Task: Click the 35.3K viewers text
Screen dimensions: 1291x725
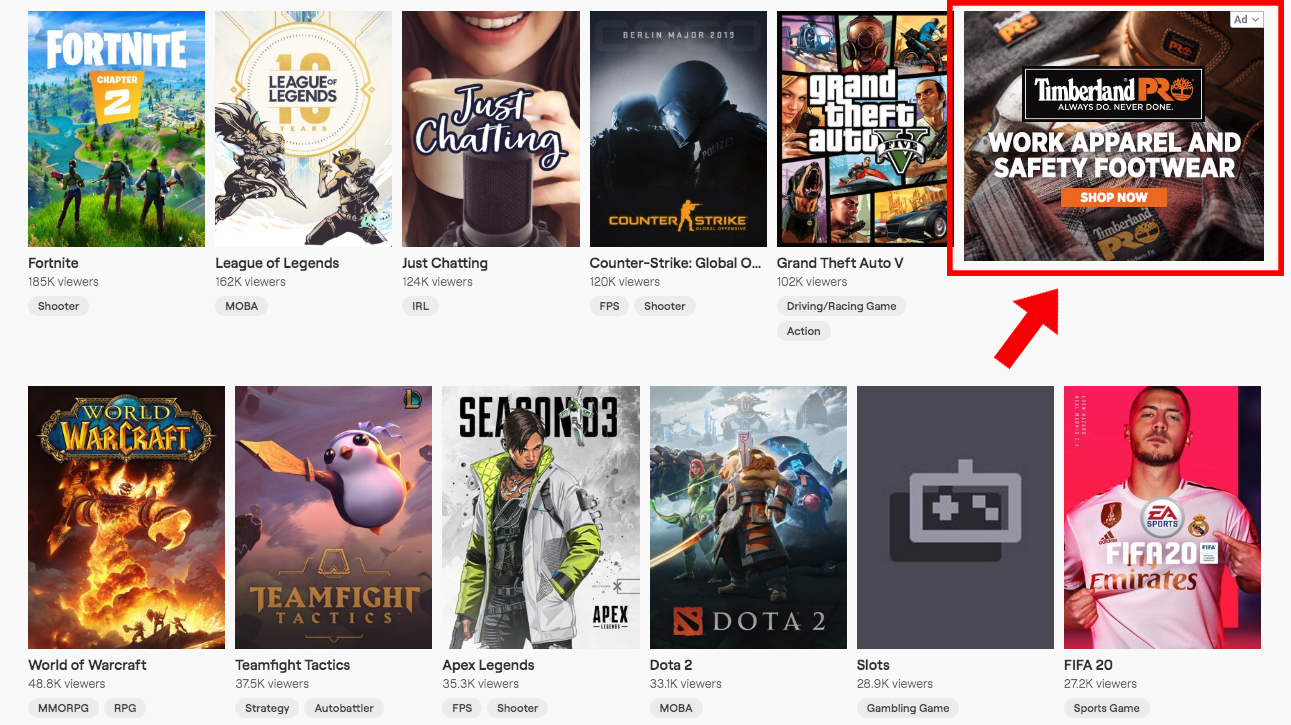Action: (480, 684)
